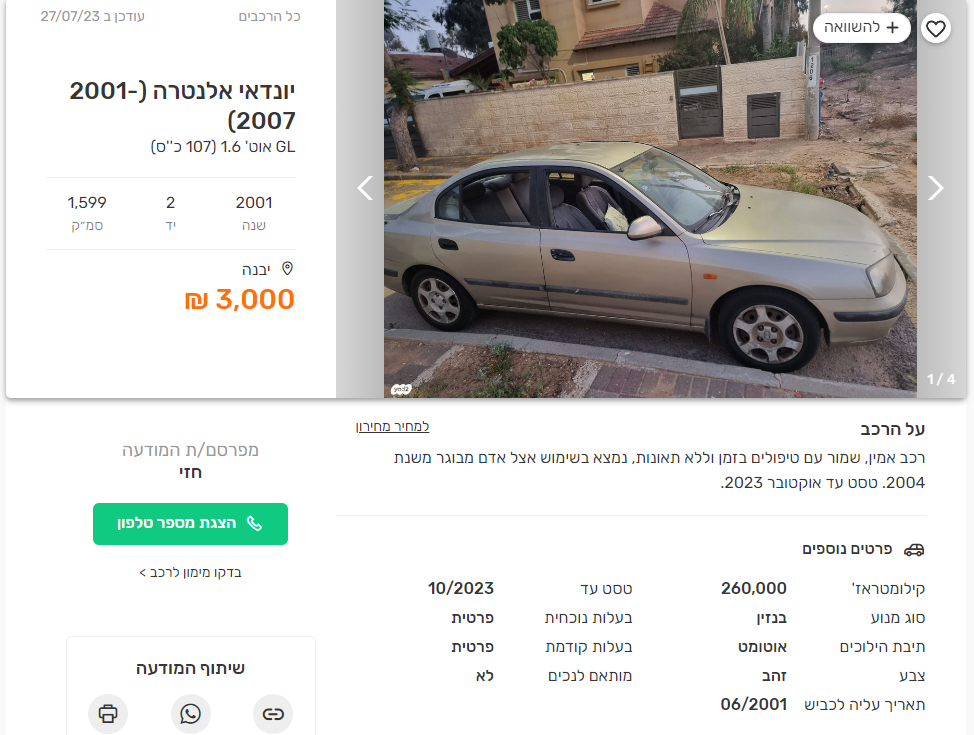Click the phone icon inside the green button
The height and width of the screenshot is (735, 974).
pos(254,524)
